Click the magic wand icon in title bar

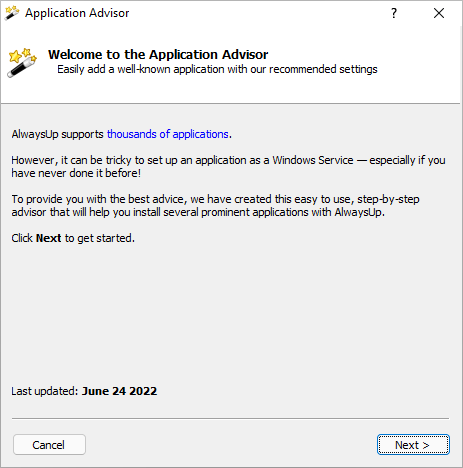pos(12,13)
